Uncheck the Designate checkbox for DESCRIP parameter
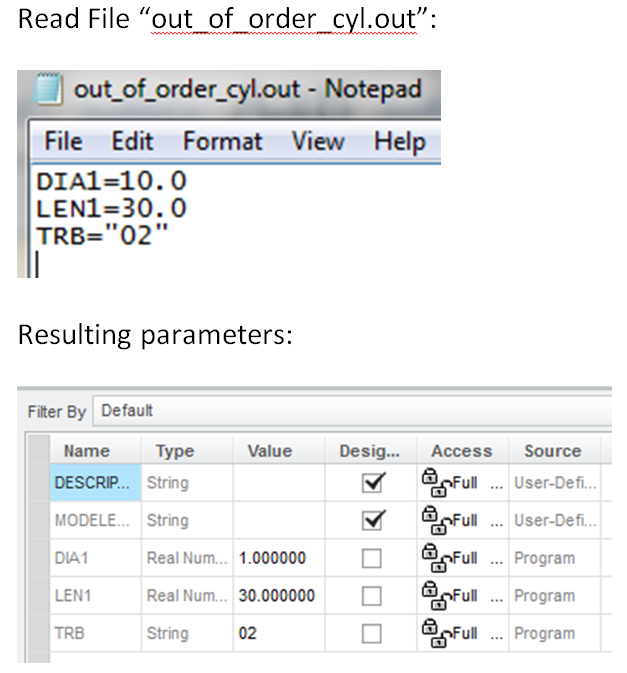 372,483
